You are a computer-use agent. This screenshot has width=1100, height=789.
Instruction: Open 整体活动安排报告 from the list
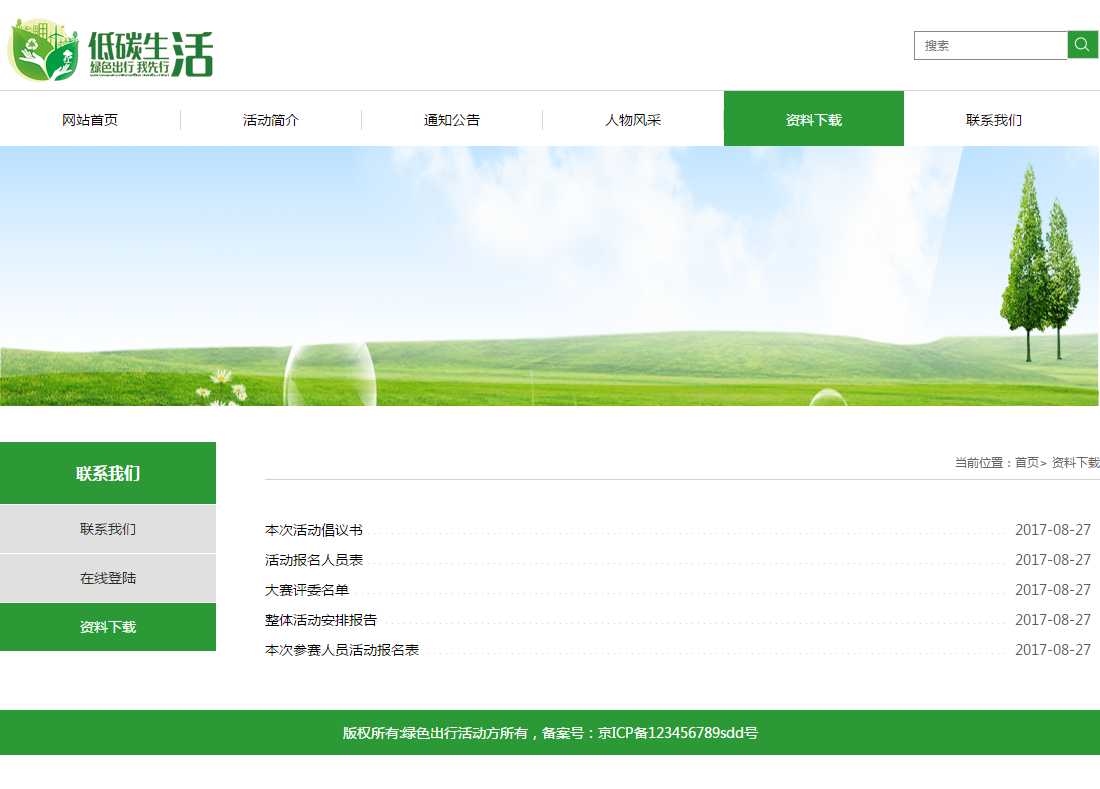[x=321, y=620]
